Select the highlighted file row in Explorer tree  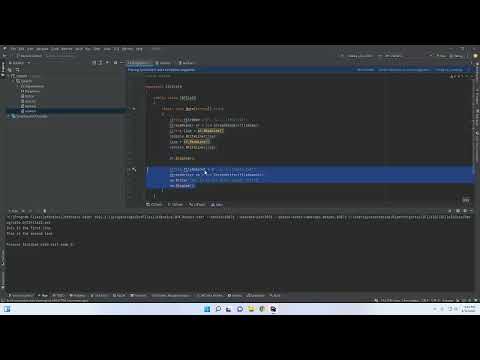point(67,111)
